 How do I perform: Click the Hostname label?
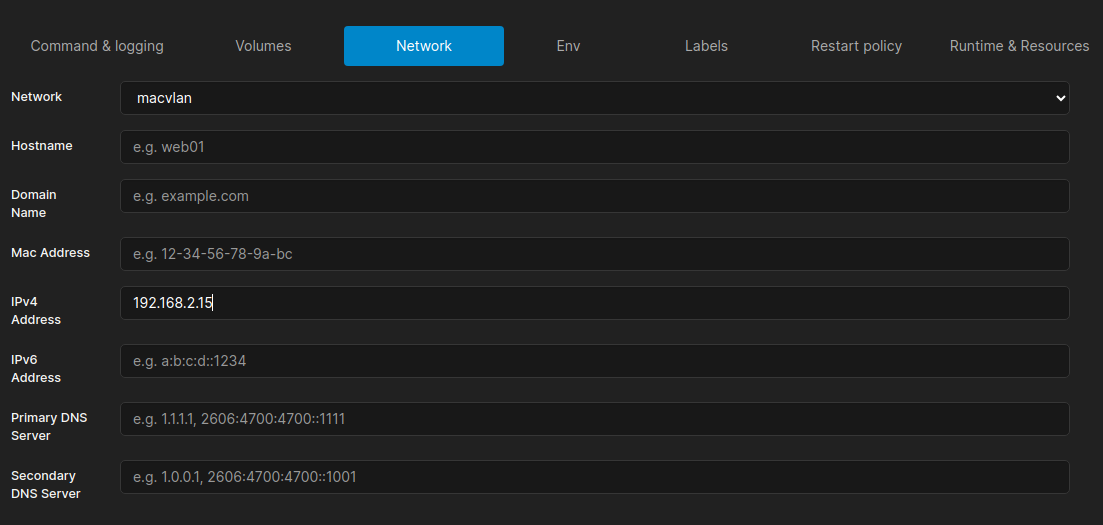42,146
